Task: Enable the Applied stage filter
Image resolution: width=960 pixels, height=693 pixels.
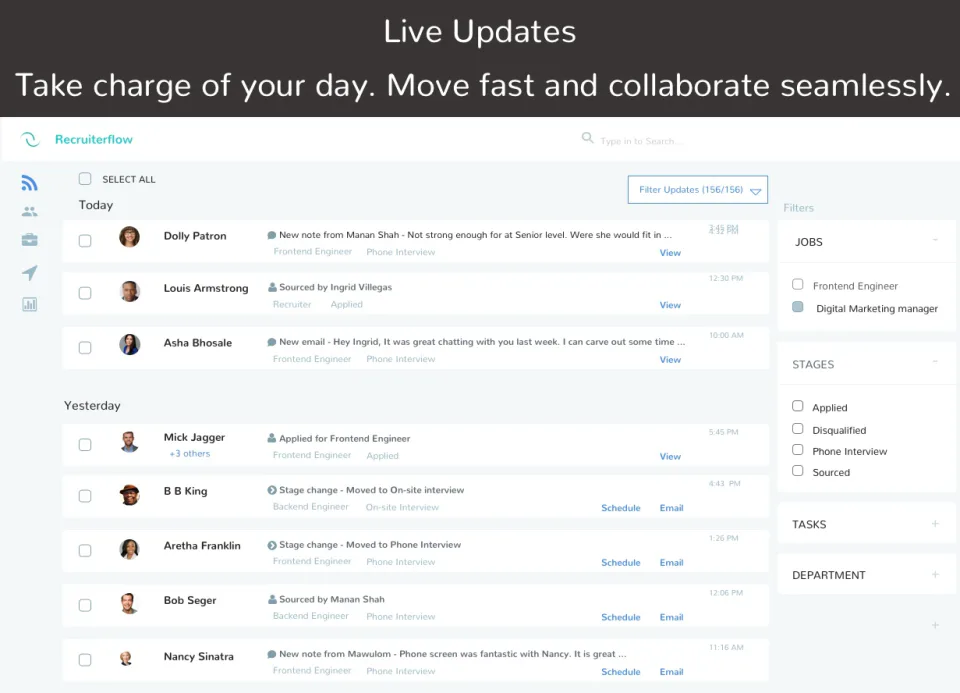Action: 797,407
